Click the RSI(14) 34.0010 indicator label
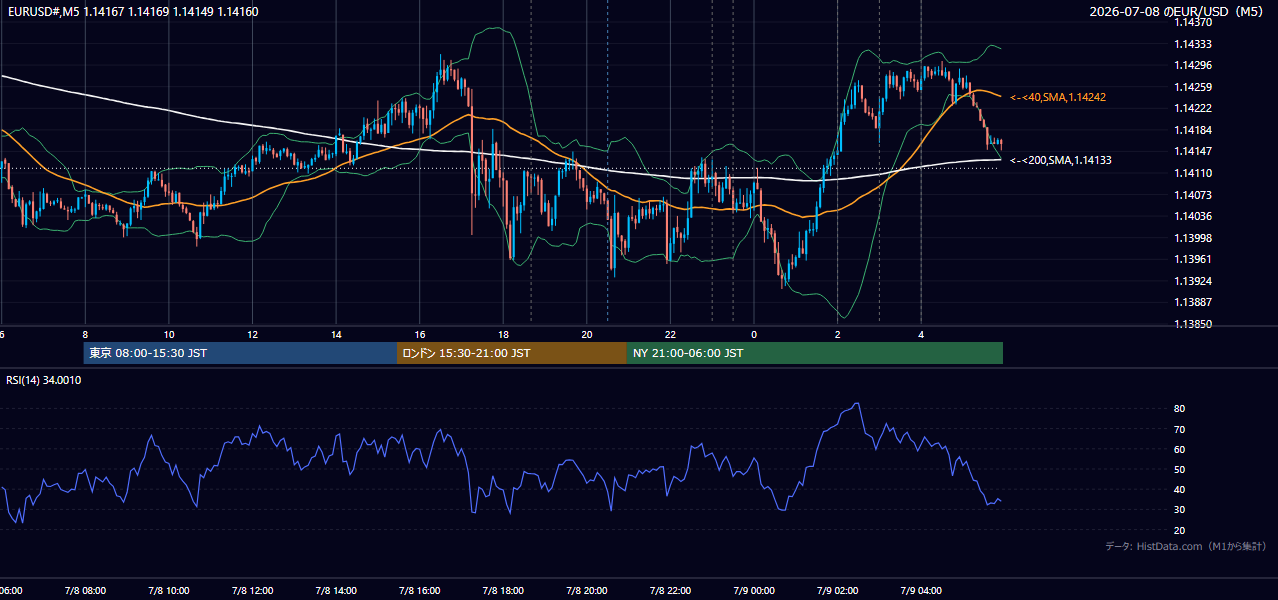This screenshot has width=1278, height=600. coord(44,380)
